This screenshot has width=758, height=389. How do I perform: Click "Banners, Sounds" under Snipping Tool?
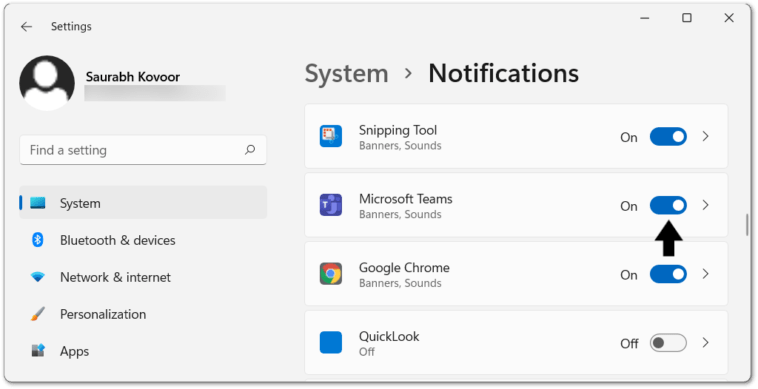pos(400,145)
